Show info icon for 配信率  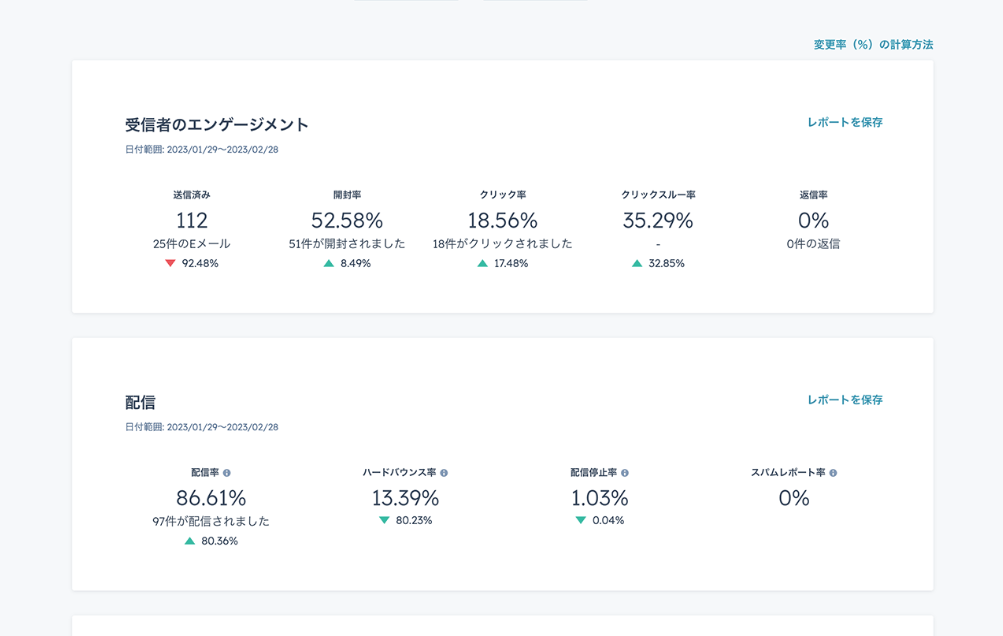click(x=226, y=473)
